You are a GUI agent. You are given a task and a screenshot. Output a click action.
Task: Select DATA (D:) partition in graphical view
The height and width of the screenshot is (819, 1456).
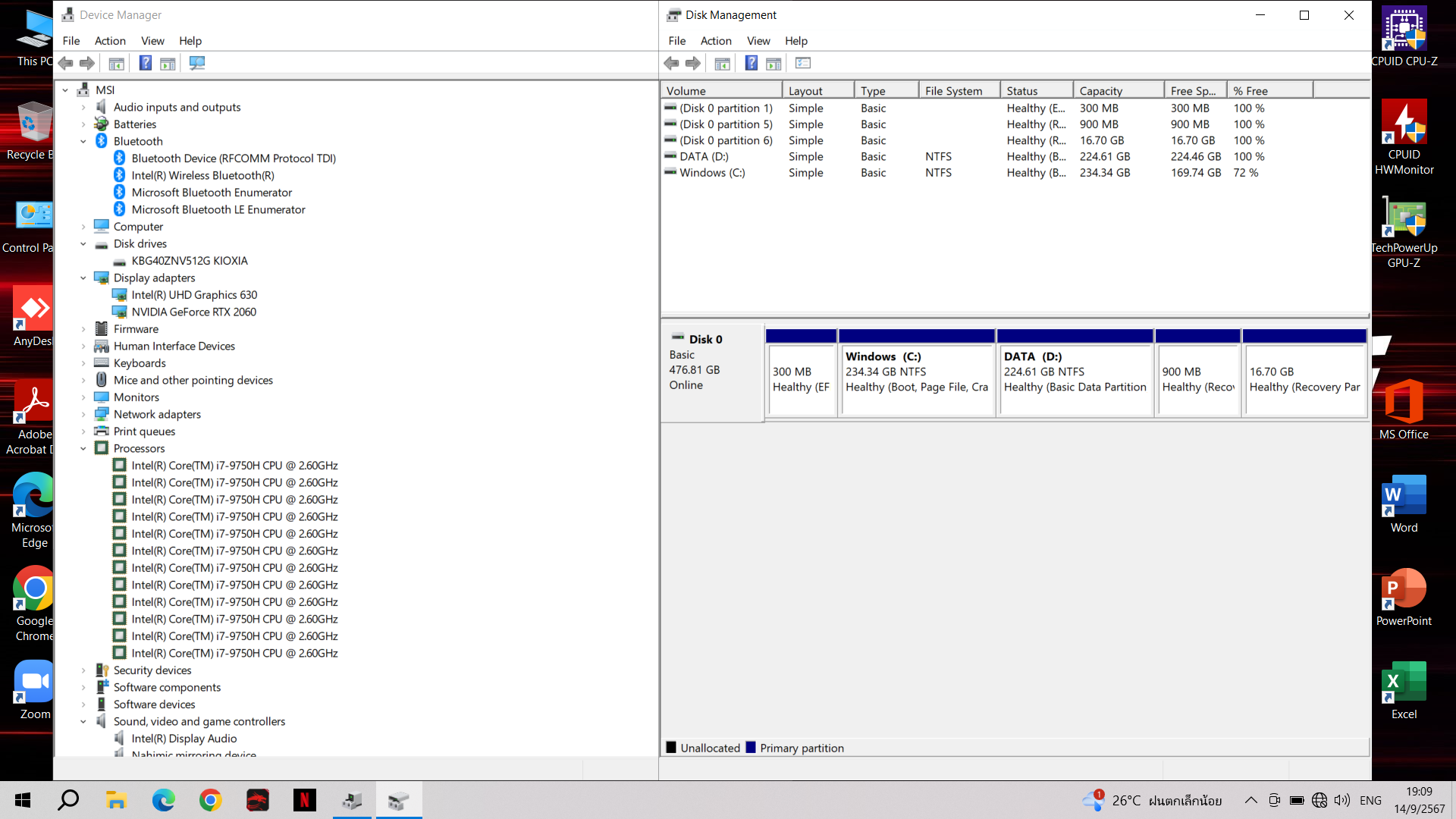coord(1075,373)
